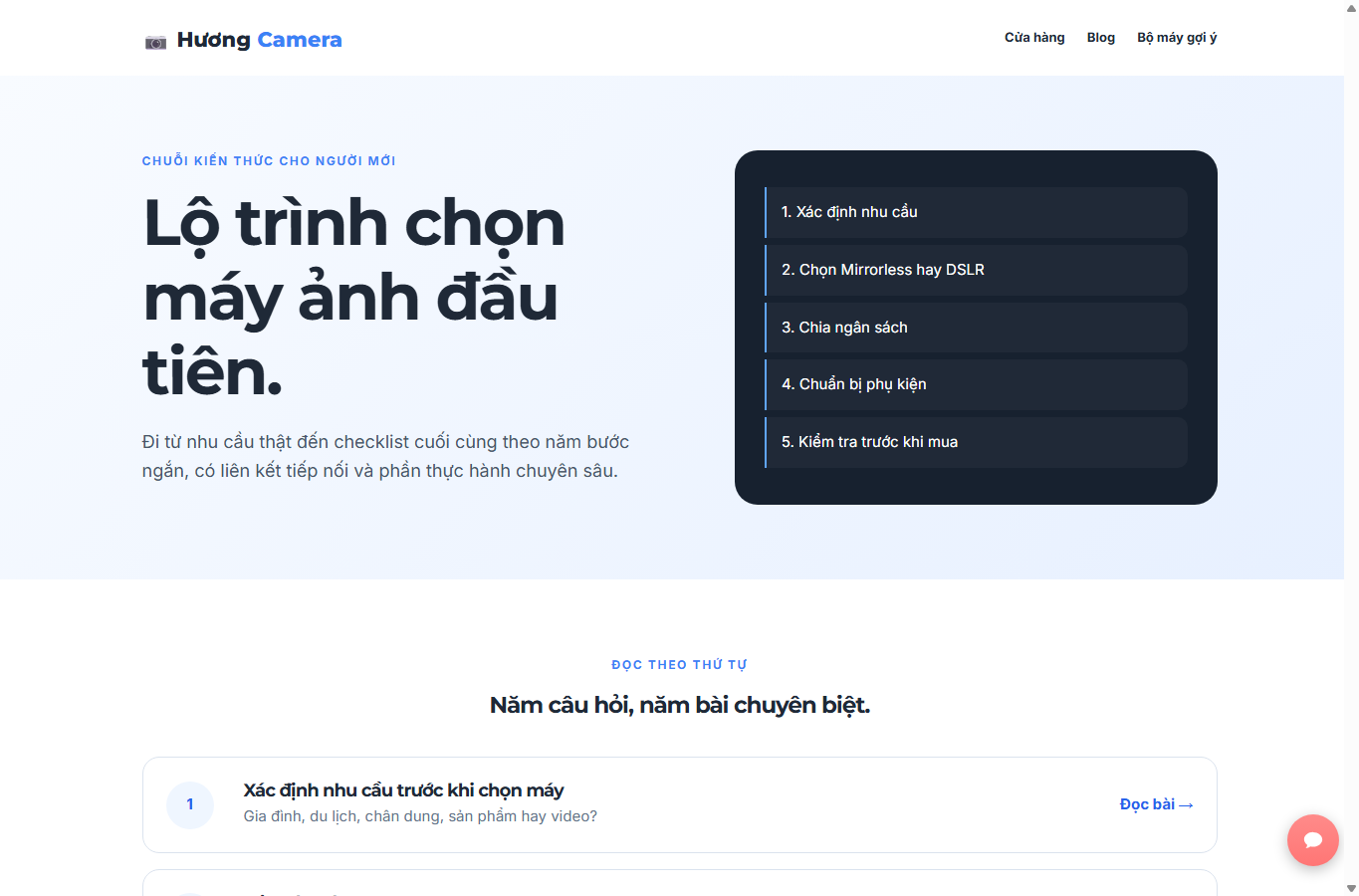The height and width of the screenshot is (896, 1359).
Task: Select step 3. Chia ngân sách
Action: 976,328
